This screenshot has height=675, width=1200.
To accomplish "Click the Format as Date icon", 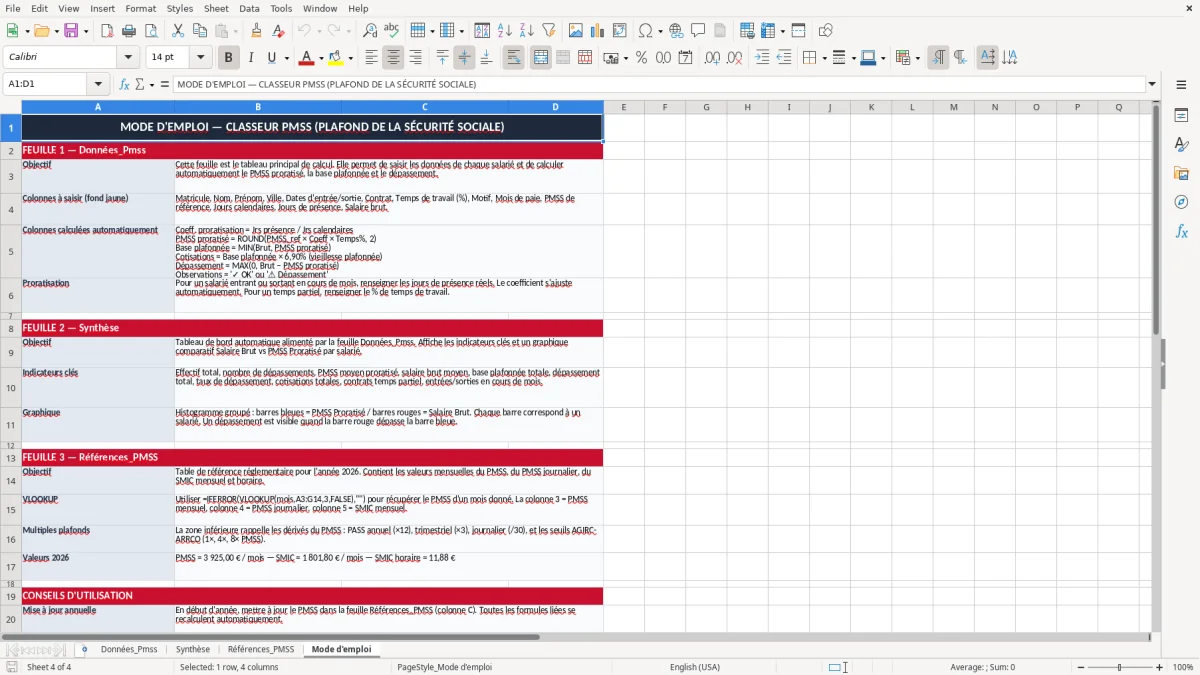I will pos(685,58).
